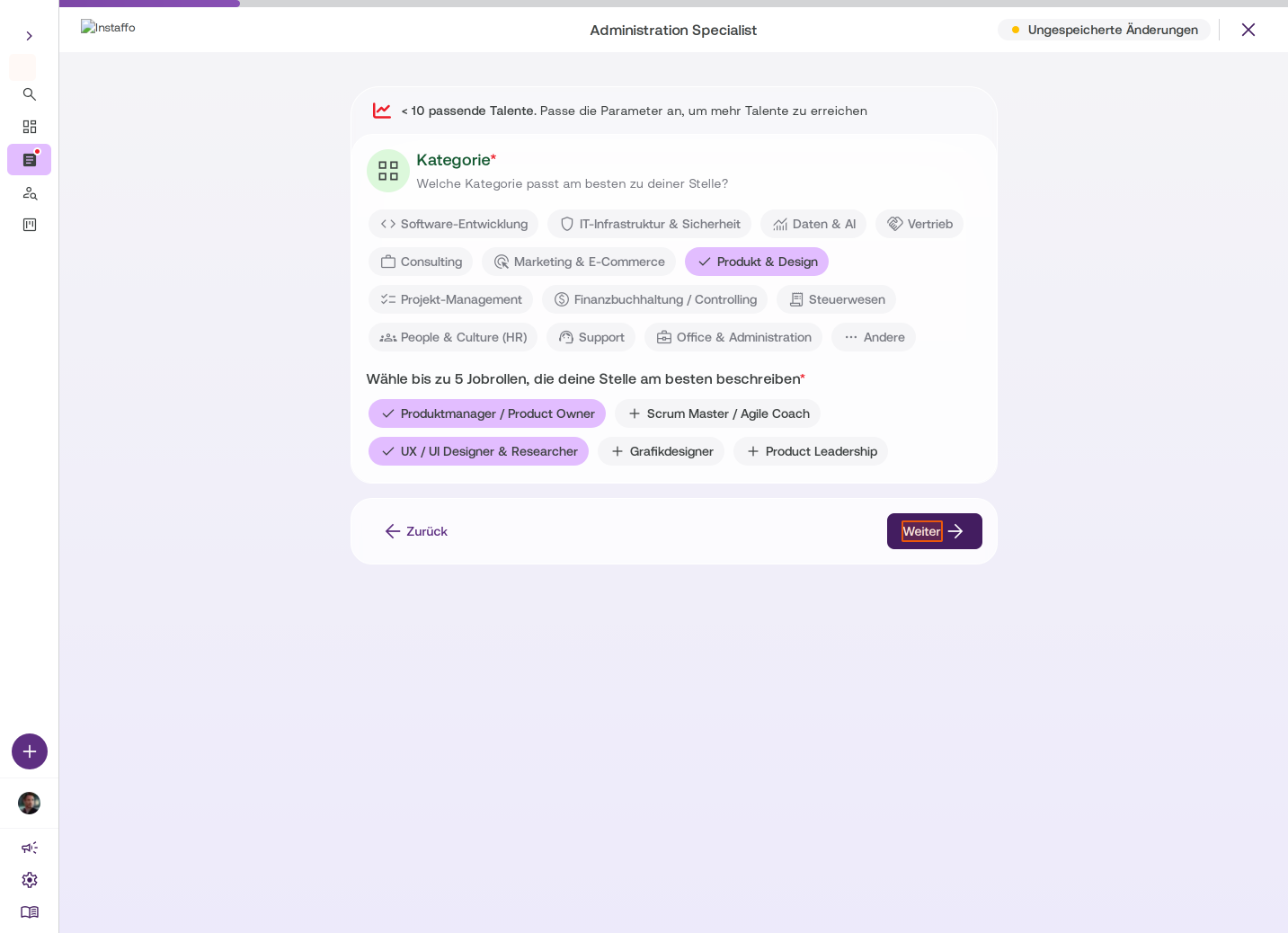The image size is (1288, 933).
Task: Add the Scrum Master / Agile Coach role
Action: 717,413
